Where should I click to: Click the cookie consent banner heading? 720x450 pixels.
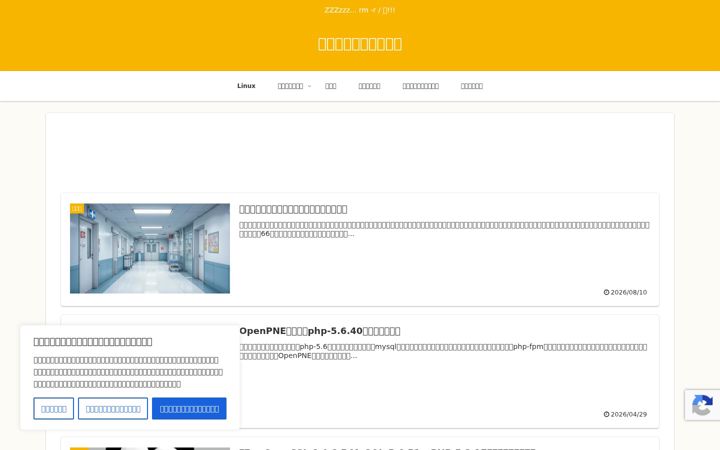coord(93,342)
